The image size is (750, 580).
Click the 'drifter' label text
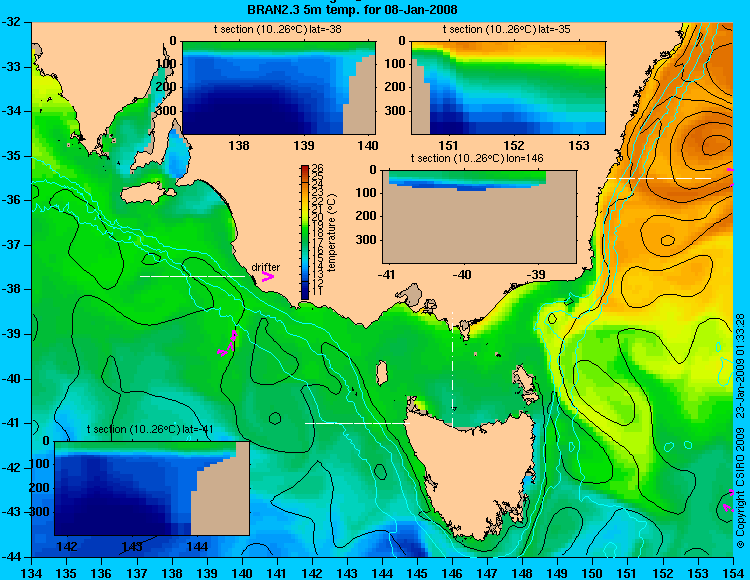[x=265, y=267]
